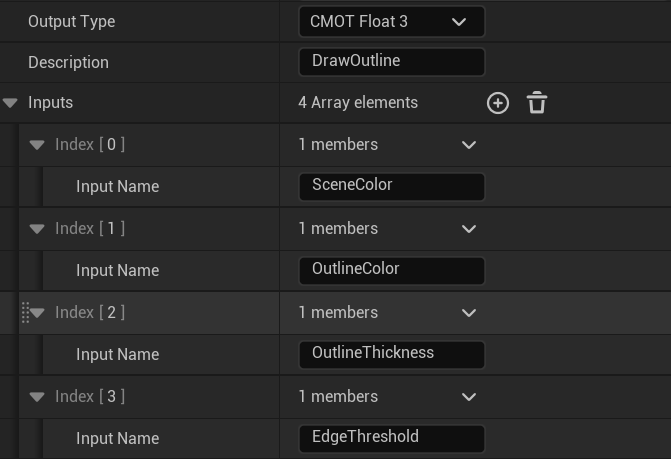The height and width of the screenshot is (459, 671).
Task: Collapse the Inputs array section
Action: coord(11,103)
